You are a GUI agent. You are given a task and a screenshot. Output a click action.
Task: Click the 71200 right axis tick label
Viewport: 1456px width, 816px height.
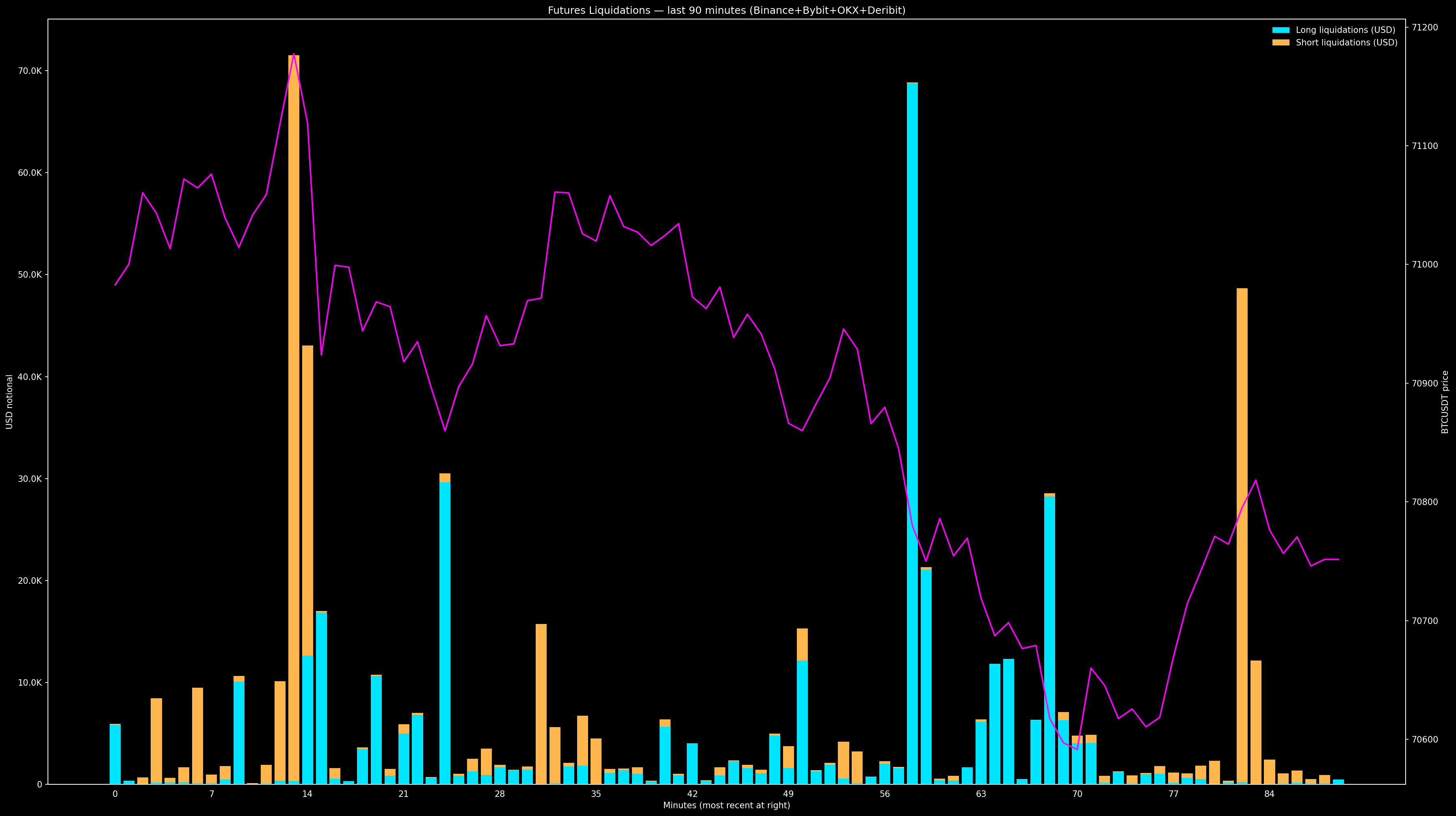(1424, 27)
